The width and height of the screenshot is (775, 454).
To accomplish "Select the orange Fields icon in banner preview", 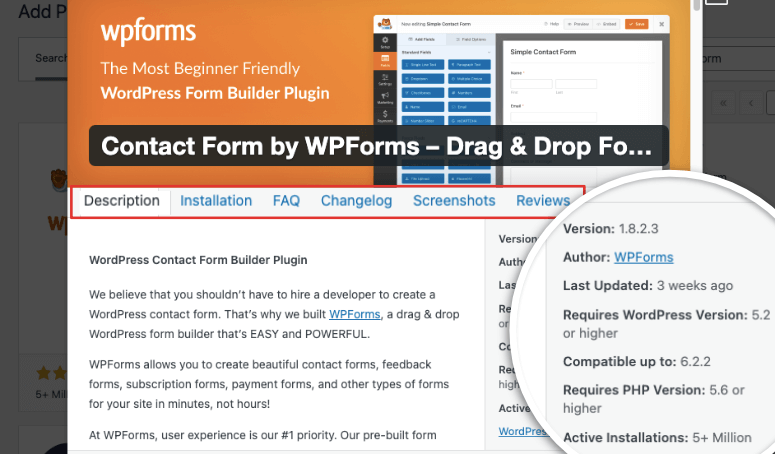I will click(385, 61).
